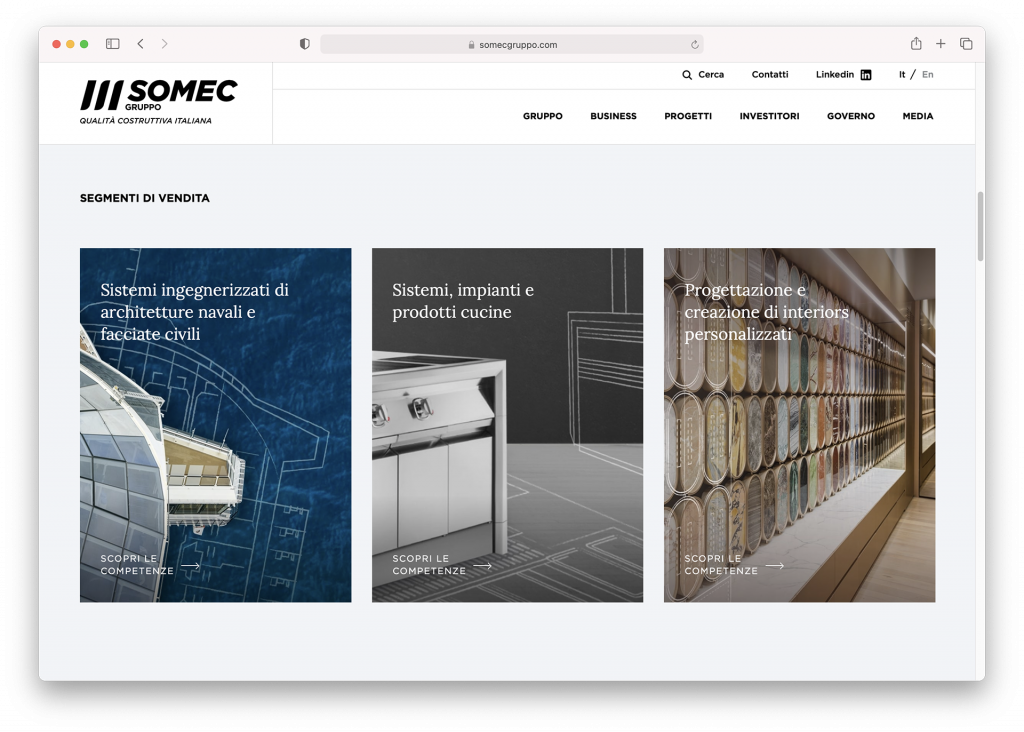The height and width of the screenshot is (732, 1024).
Task: Add a new tab with the plus icon
Action: (940, 44)
